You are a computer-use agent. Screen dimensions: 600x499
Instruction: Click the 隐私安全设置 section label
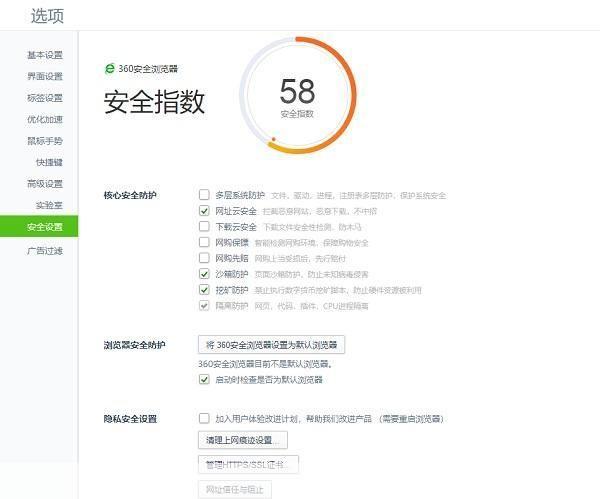point(130,419)
